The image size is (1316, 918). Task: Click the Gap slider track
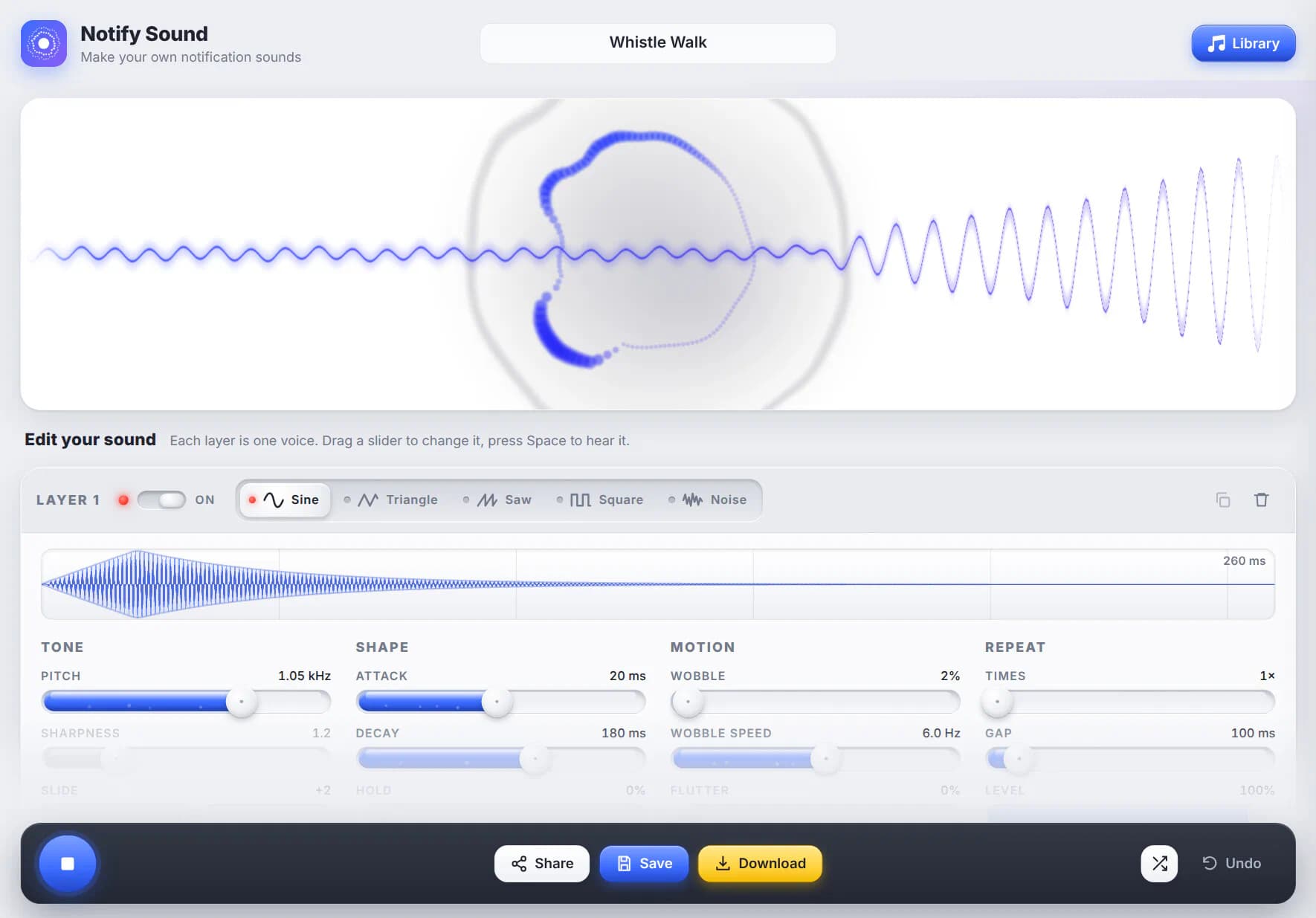(1130, 758)
